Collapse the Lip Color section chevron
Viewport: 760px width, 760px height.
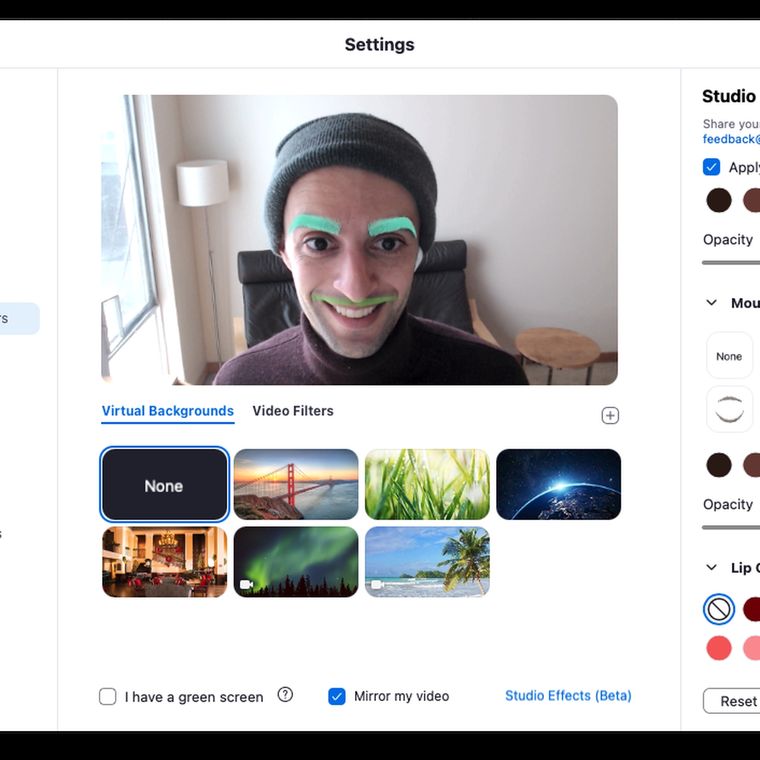712,568
